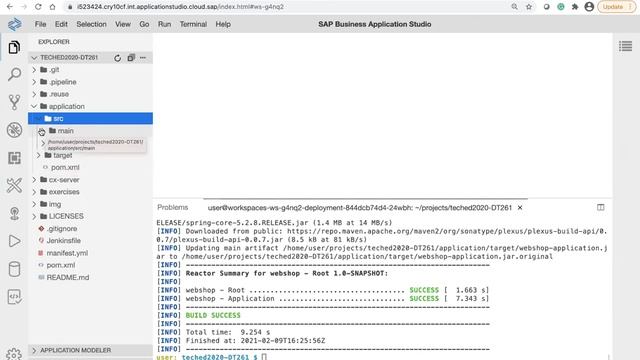Open the .gitignore file
This screenshot has width=640, height=360.
click(x=90, y=229)
